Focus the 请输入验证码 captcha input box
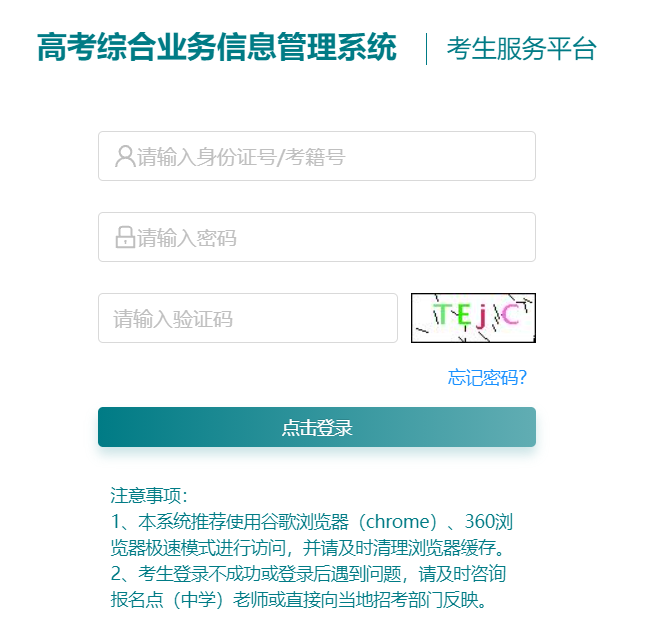 coord(248,318)
